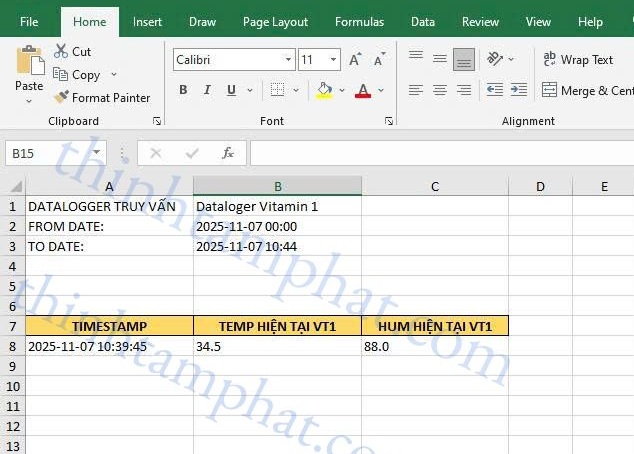Decrease the cell indent
Screen dimensions: 634x454
point(495,89)
